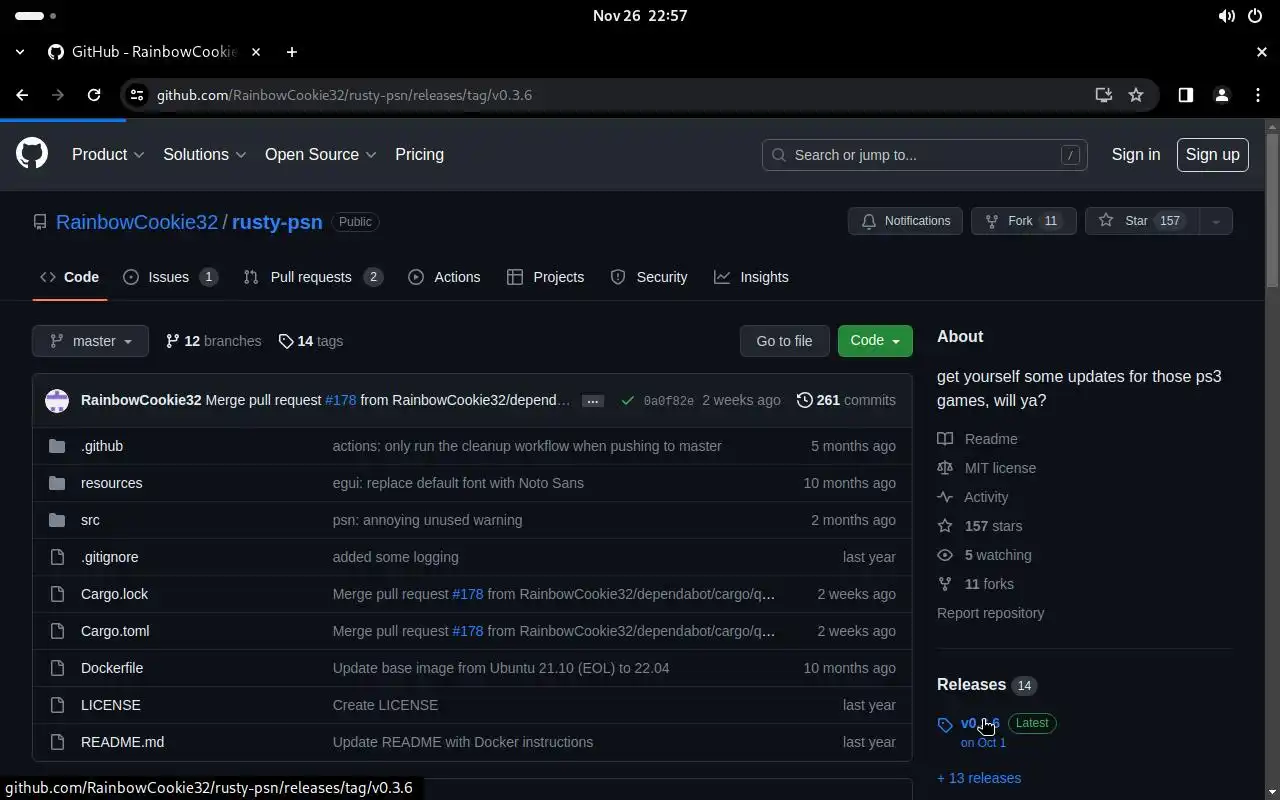The image size is (1280, 800).
Task: Expand the Solutions menu
Action: click(205, 155)
